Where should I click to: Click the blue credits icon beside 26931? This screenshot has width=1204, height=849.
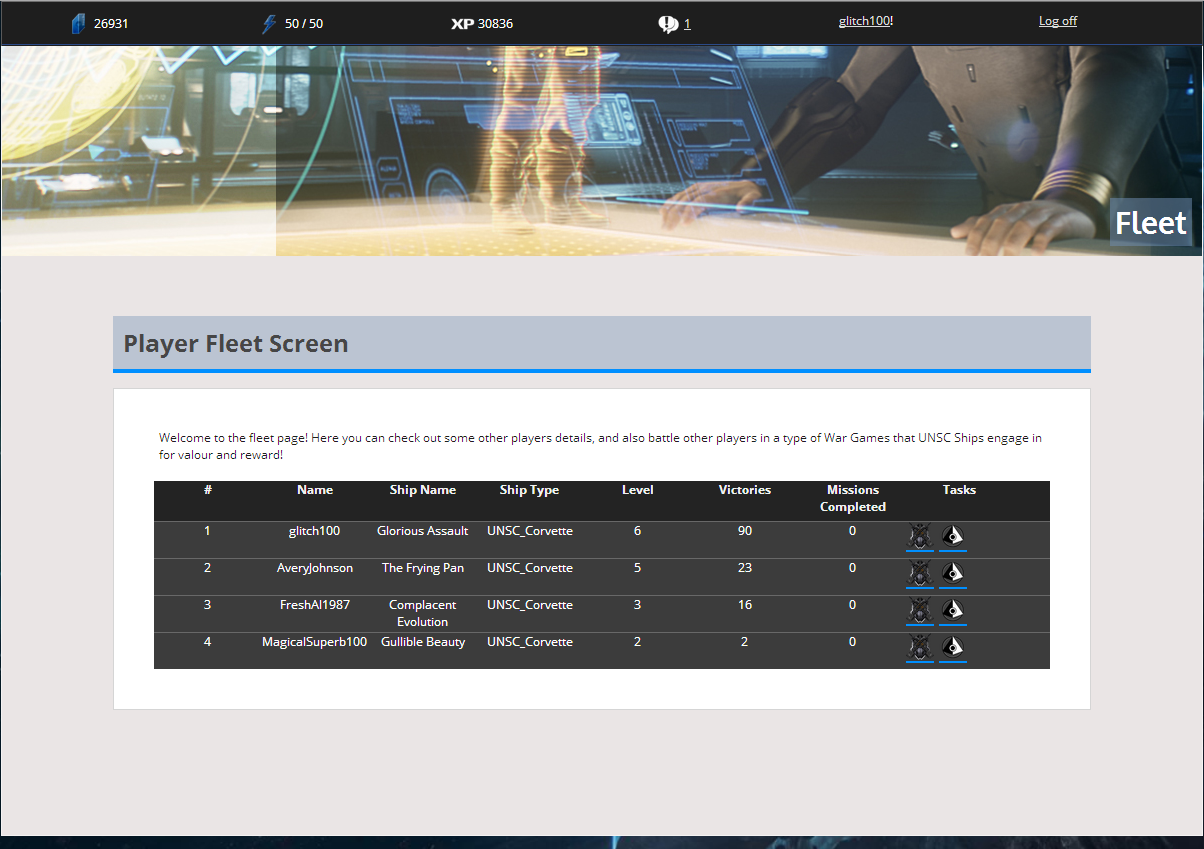coord(79,24)
